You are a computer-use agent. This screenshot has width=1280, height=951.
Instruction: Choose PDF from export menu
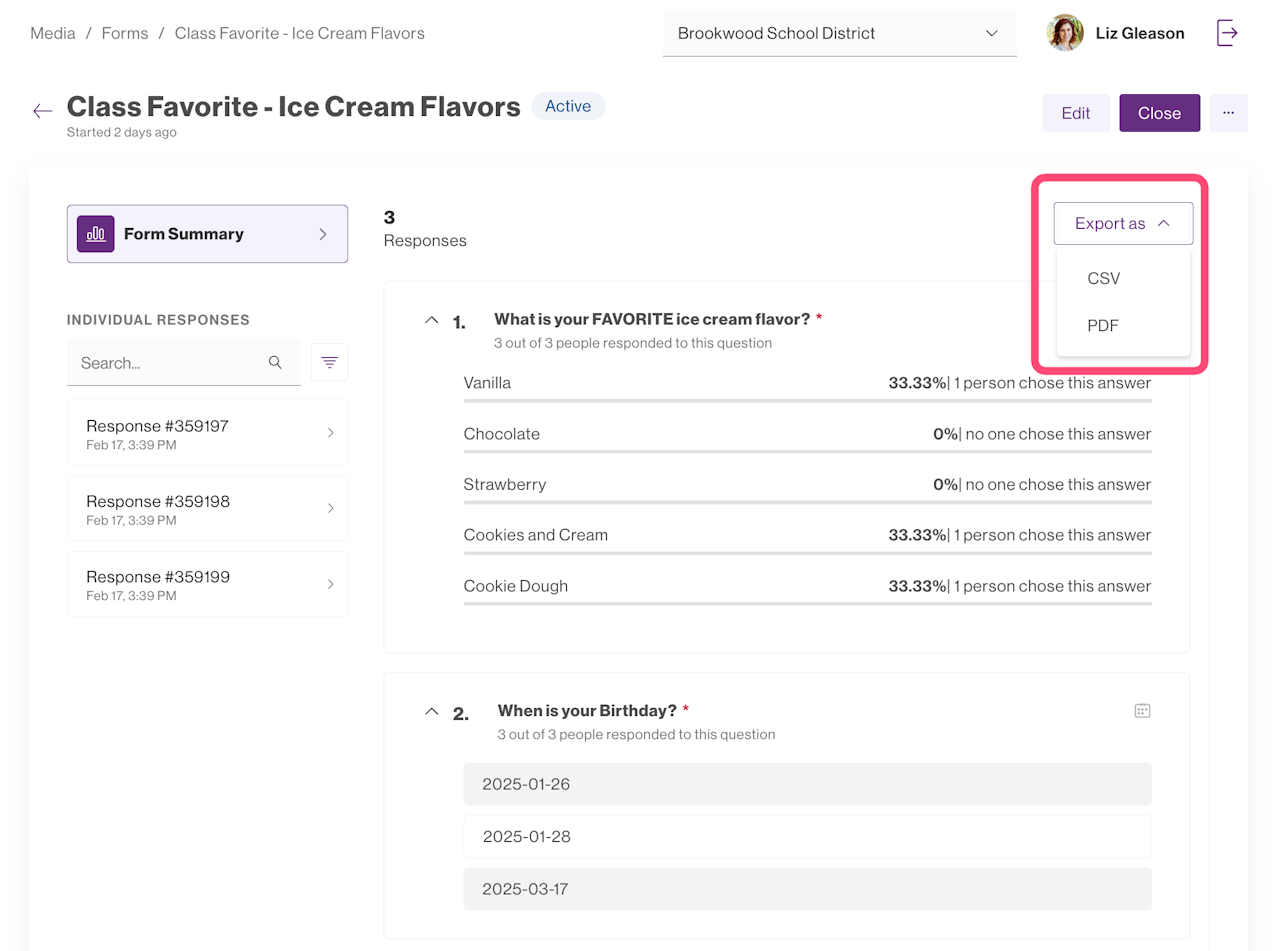click(1103, 326)
